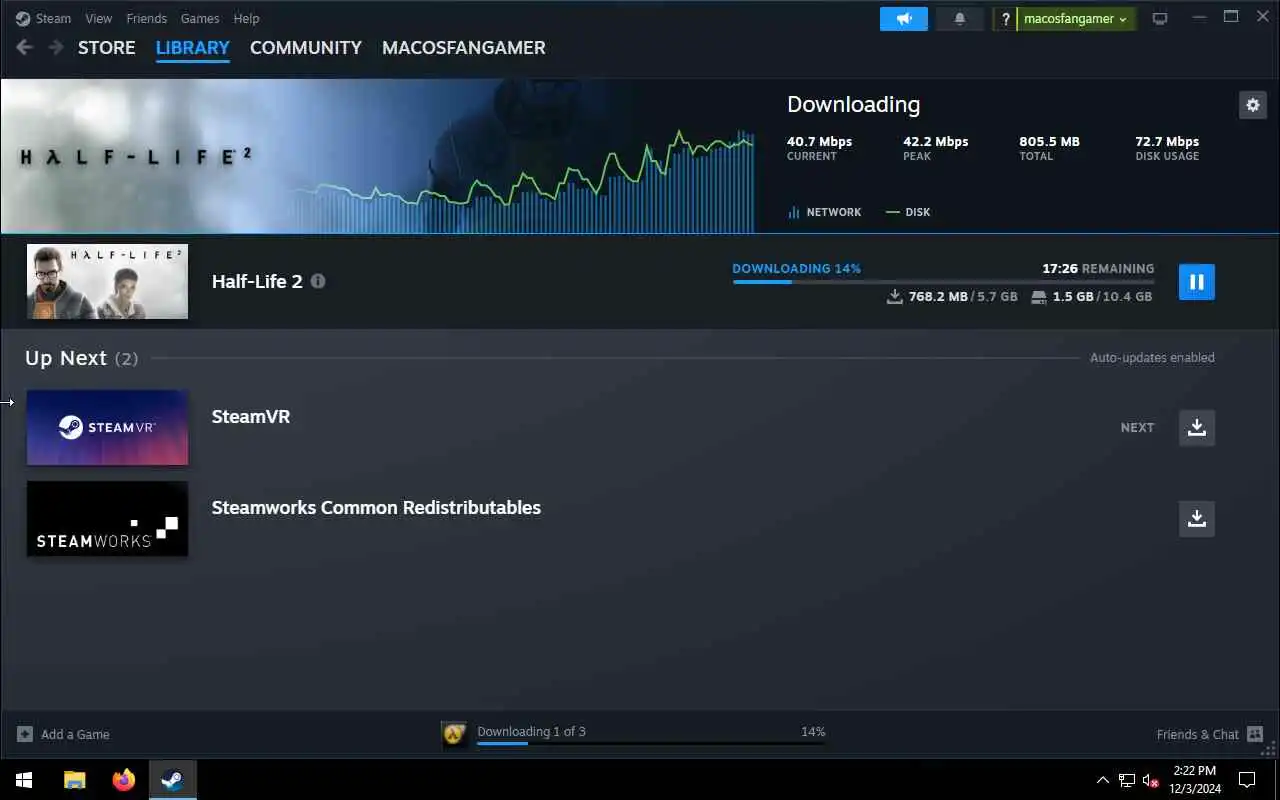1280x800 pixels.
Task: Click Steamworks Common Redistributables title
Action: 376,508
